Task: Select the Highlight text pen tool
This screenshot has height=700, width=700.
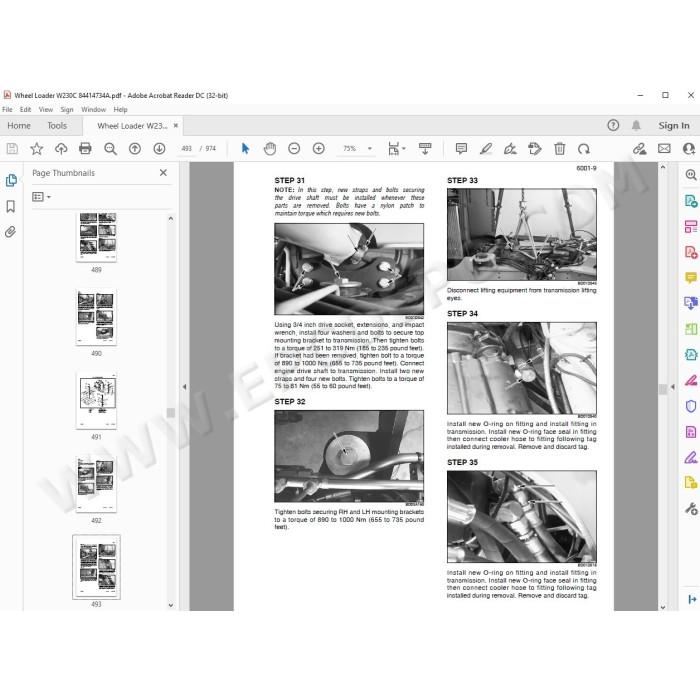Action: click(x=486, y=149)
